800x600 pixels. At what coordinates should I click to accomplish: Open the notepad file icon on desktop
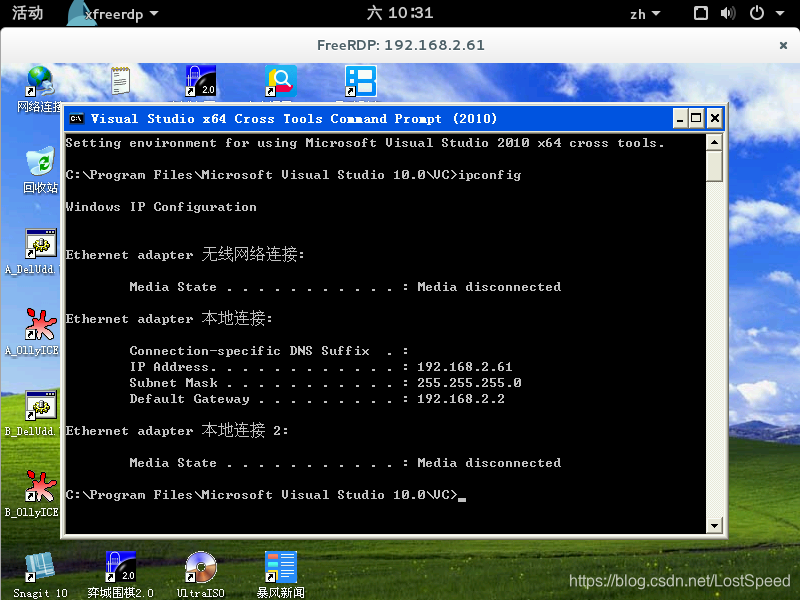(x=120, y=81)
